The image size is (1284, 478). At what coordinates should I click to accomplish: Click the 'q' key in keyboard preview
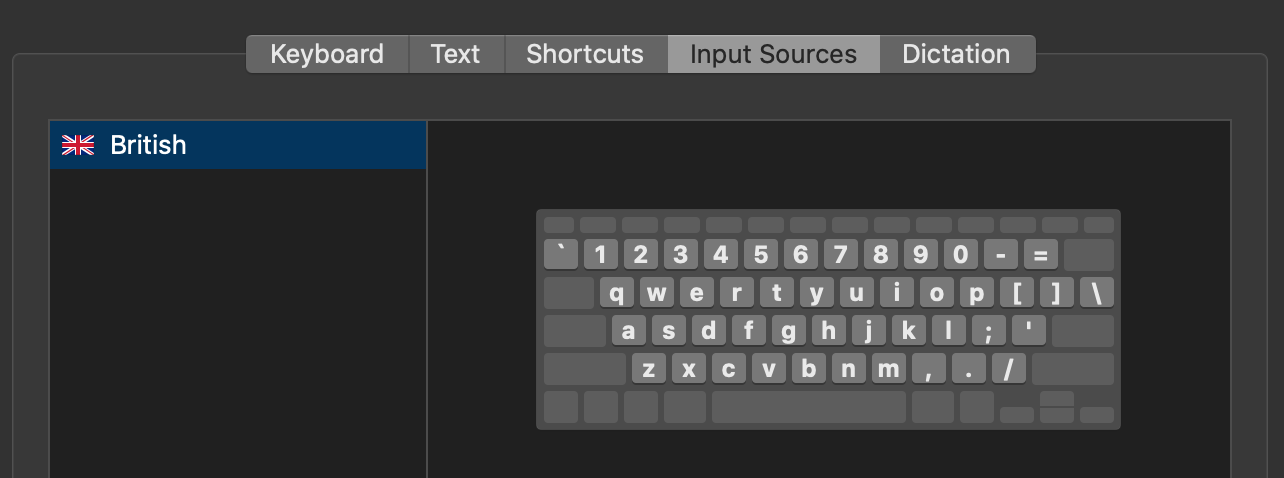(x=617, y=293)
